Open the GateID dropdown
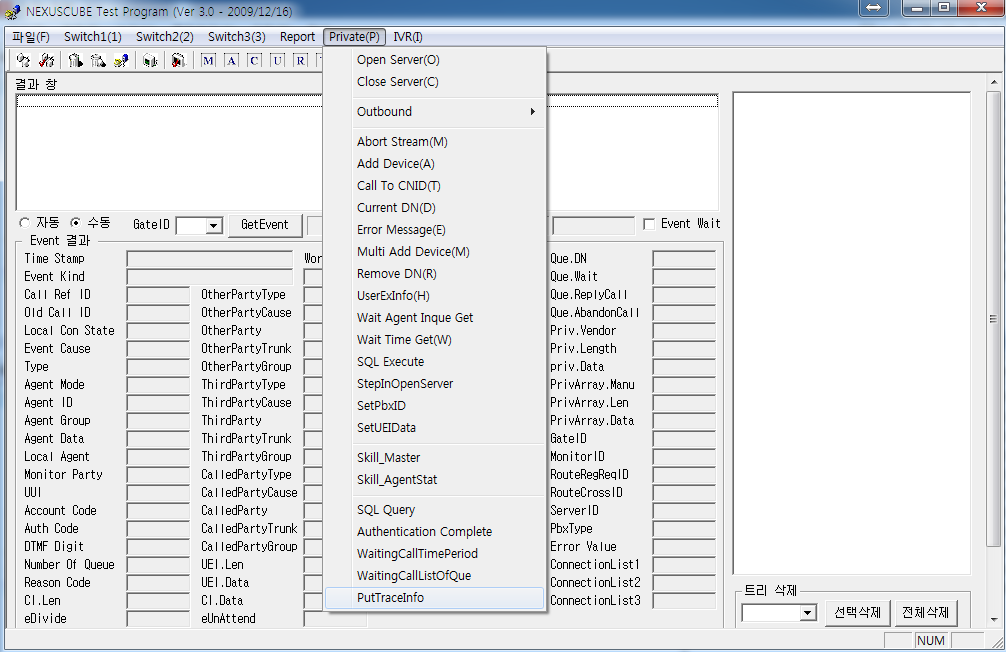Screen dimensions: 1006x652 click(x=214, y=225)
